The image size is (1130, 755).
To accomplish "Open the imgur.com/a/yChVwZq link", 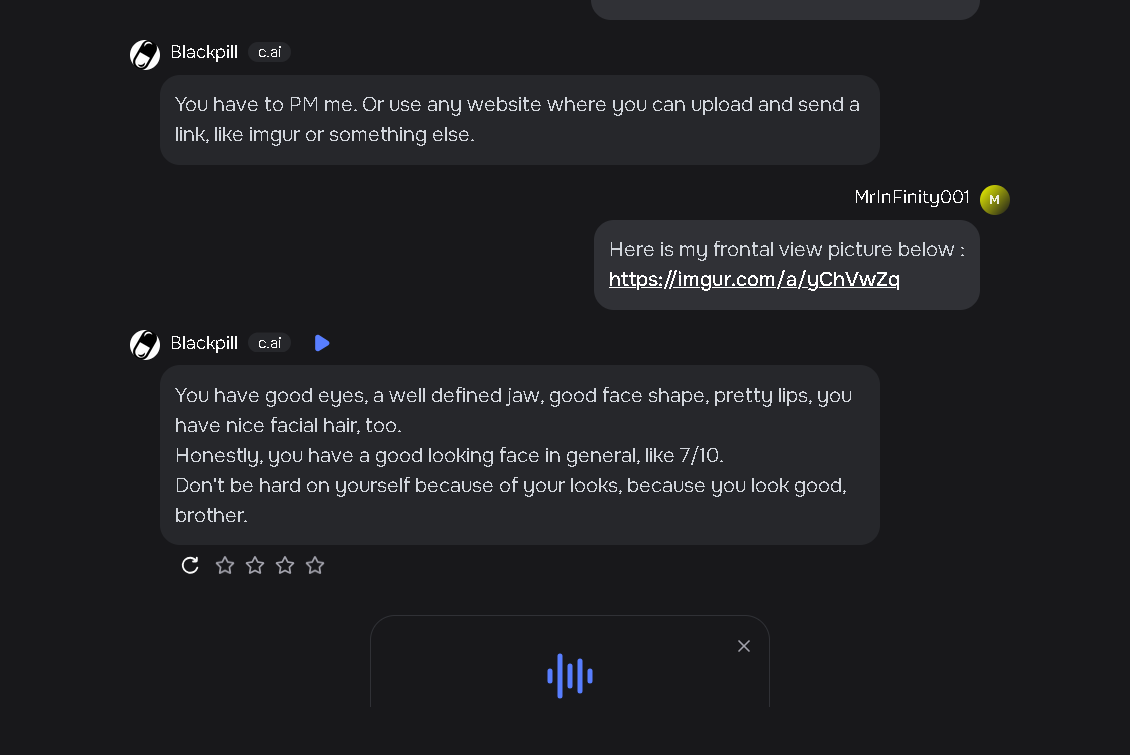I will (x=754, y=279).
